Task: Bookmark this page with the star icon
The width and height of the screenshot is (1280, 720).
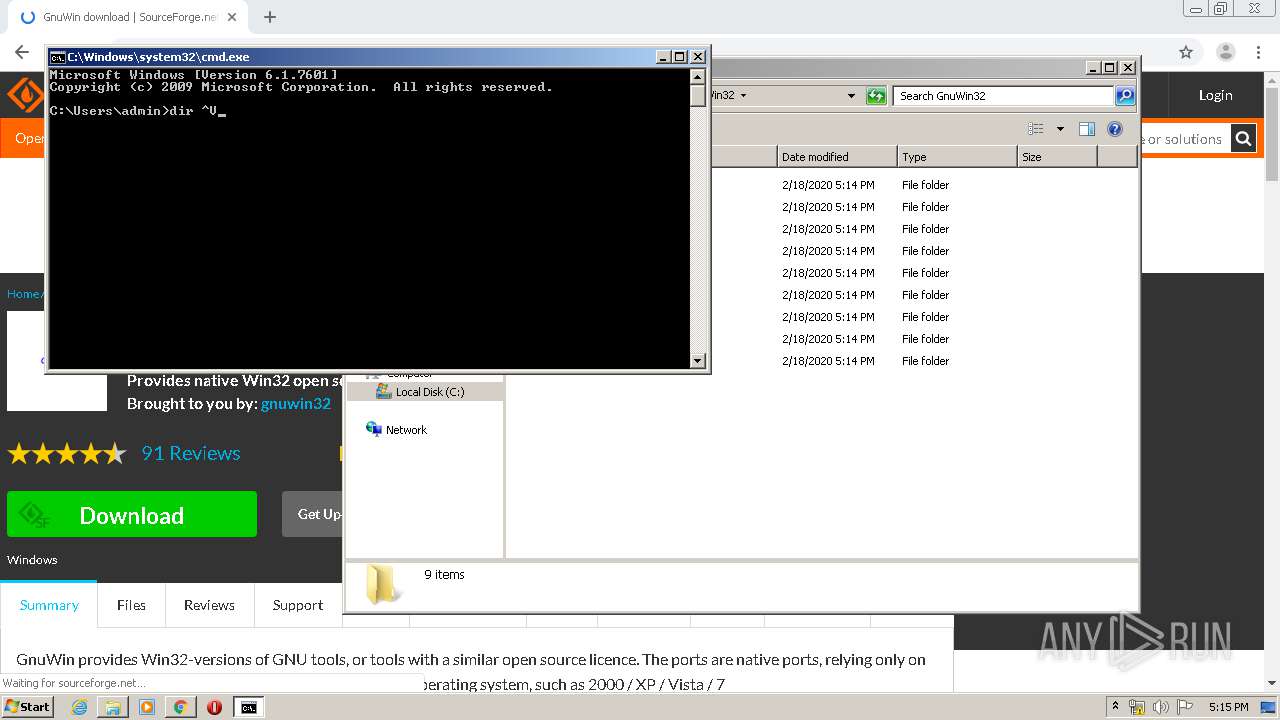Action: click(x=1186, y=52)
